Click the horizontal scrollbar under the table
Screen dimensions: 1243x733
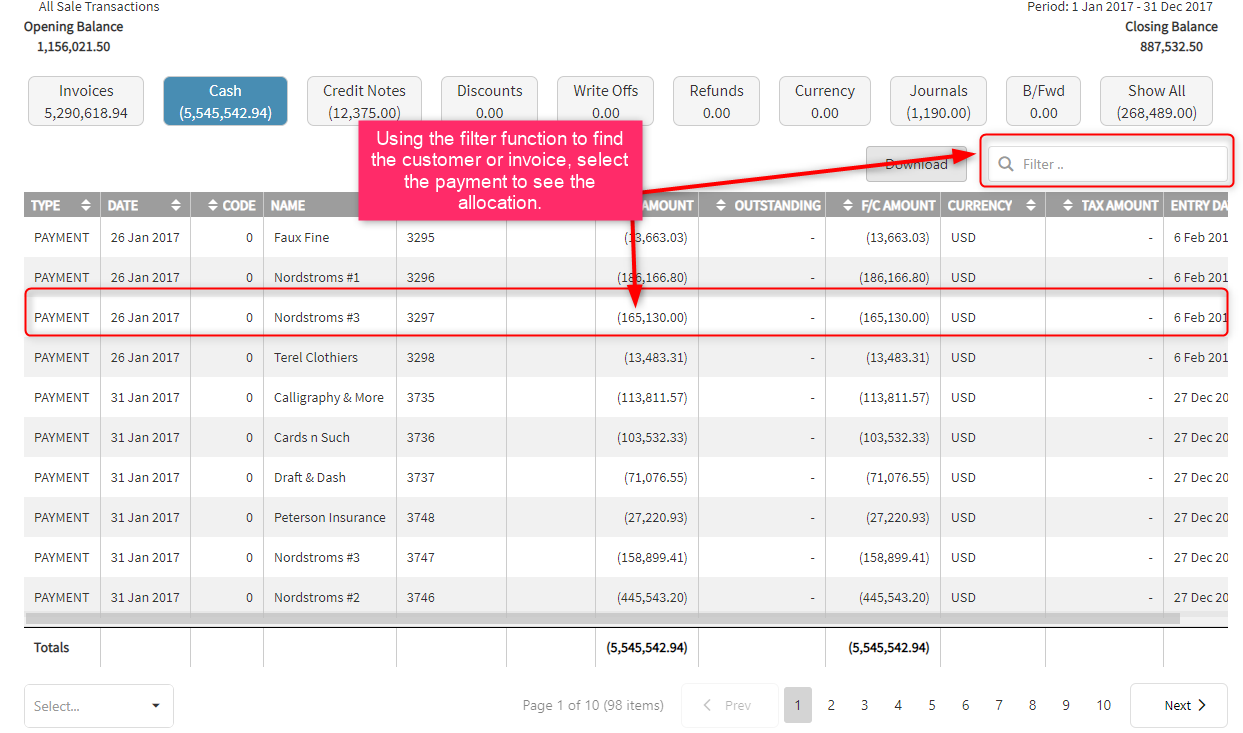[602, 619]
